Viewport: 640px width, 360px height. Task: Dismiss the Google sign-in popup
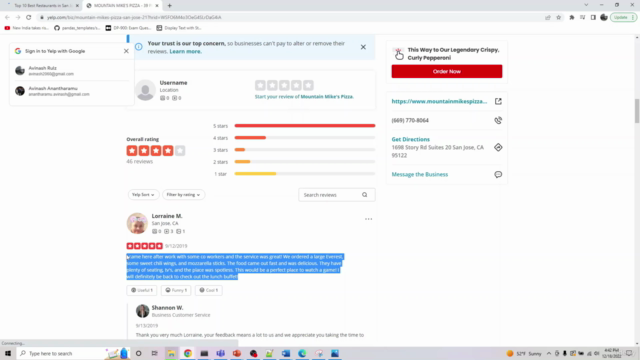pos(126,51)
